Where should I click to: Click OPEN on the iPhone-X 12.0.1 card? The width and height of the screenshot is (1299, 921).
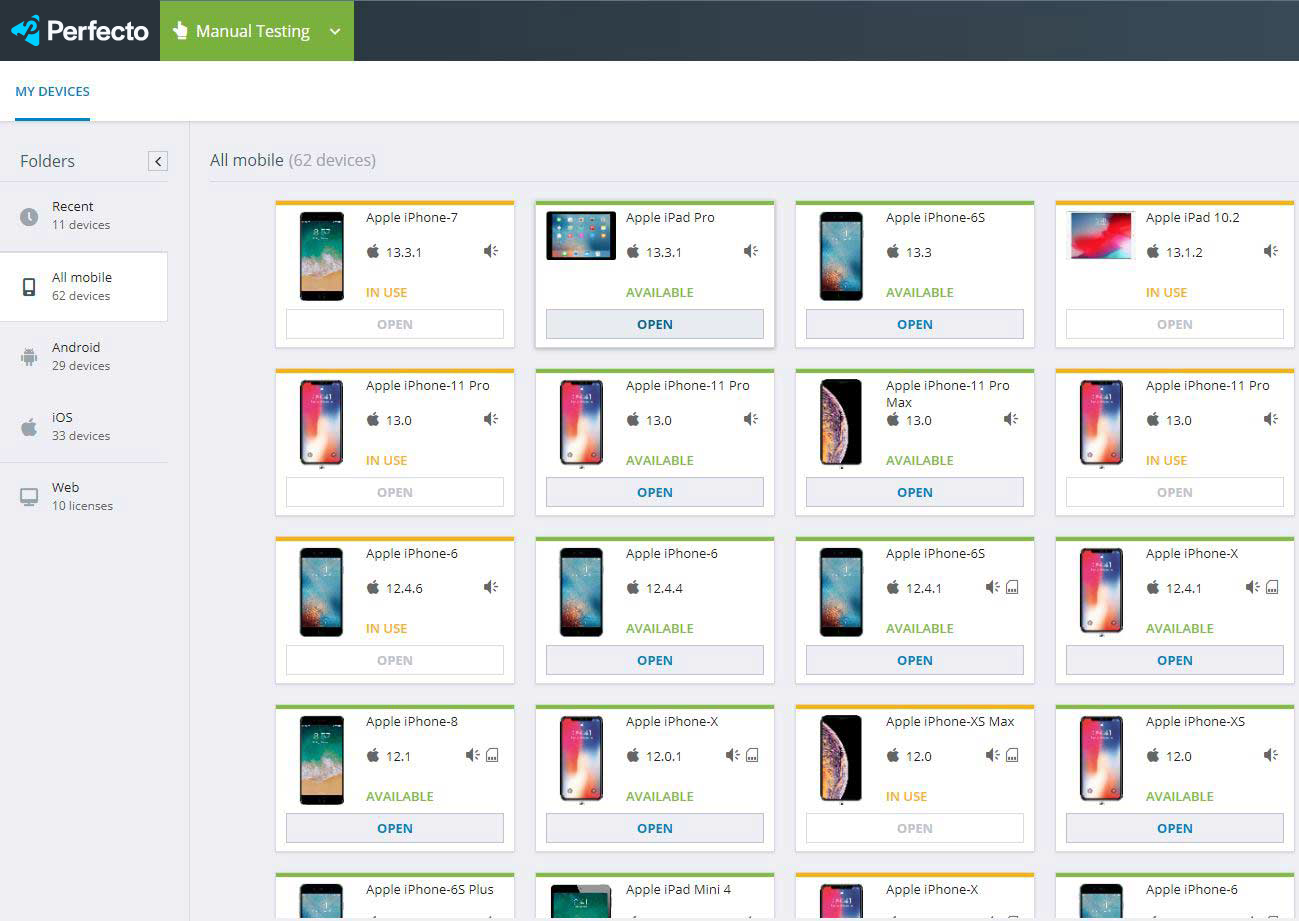coord(655,828)
